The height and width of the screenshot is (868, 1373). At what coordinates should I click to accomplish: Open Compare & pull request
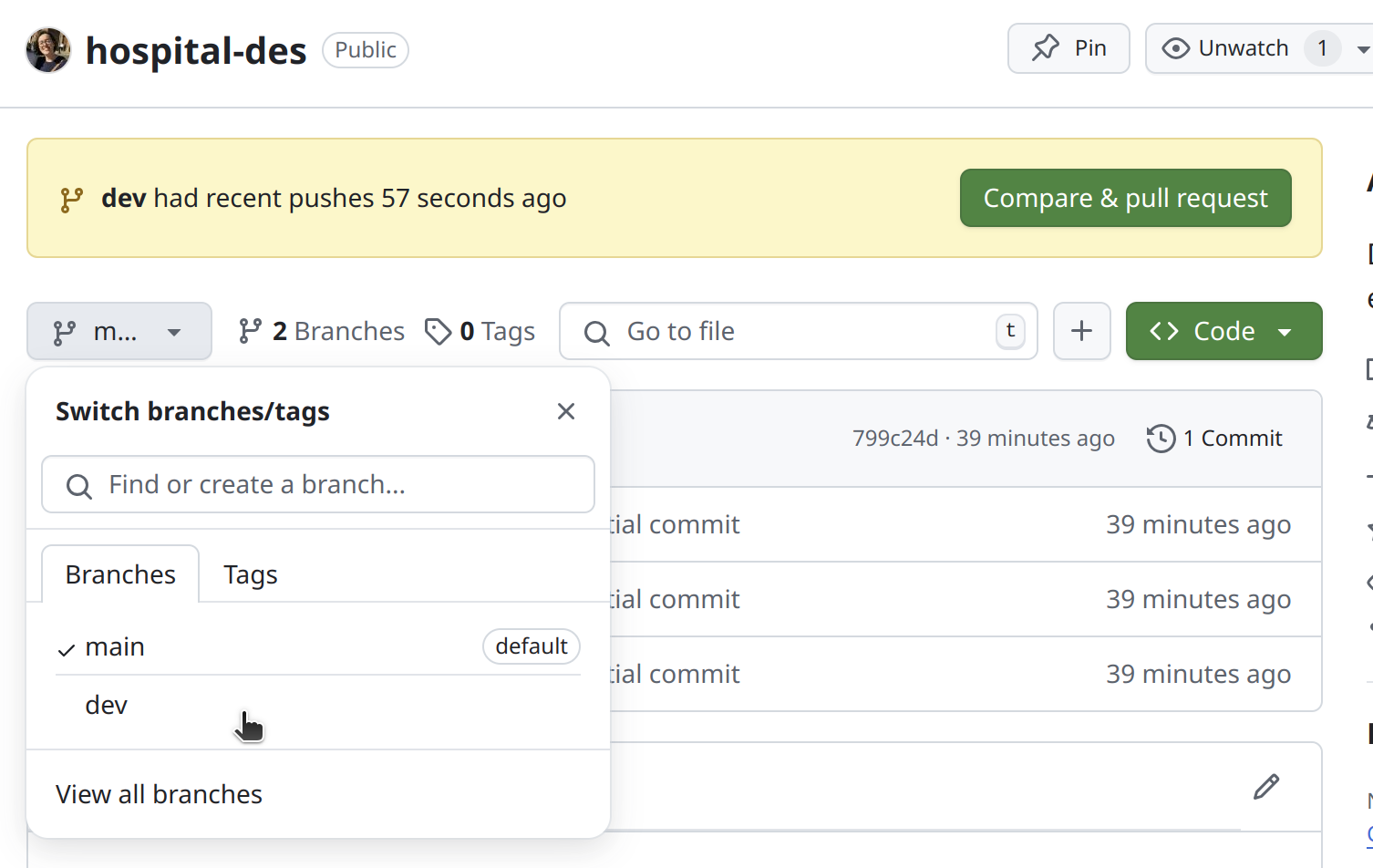click(x=1125, y=198)
